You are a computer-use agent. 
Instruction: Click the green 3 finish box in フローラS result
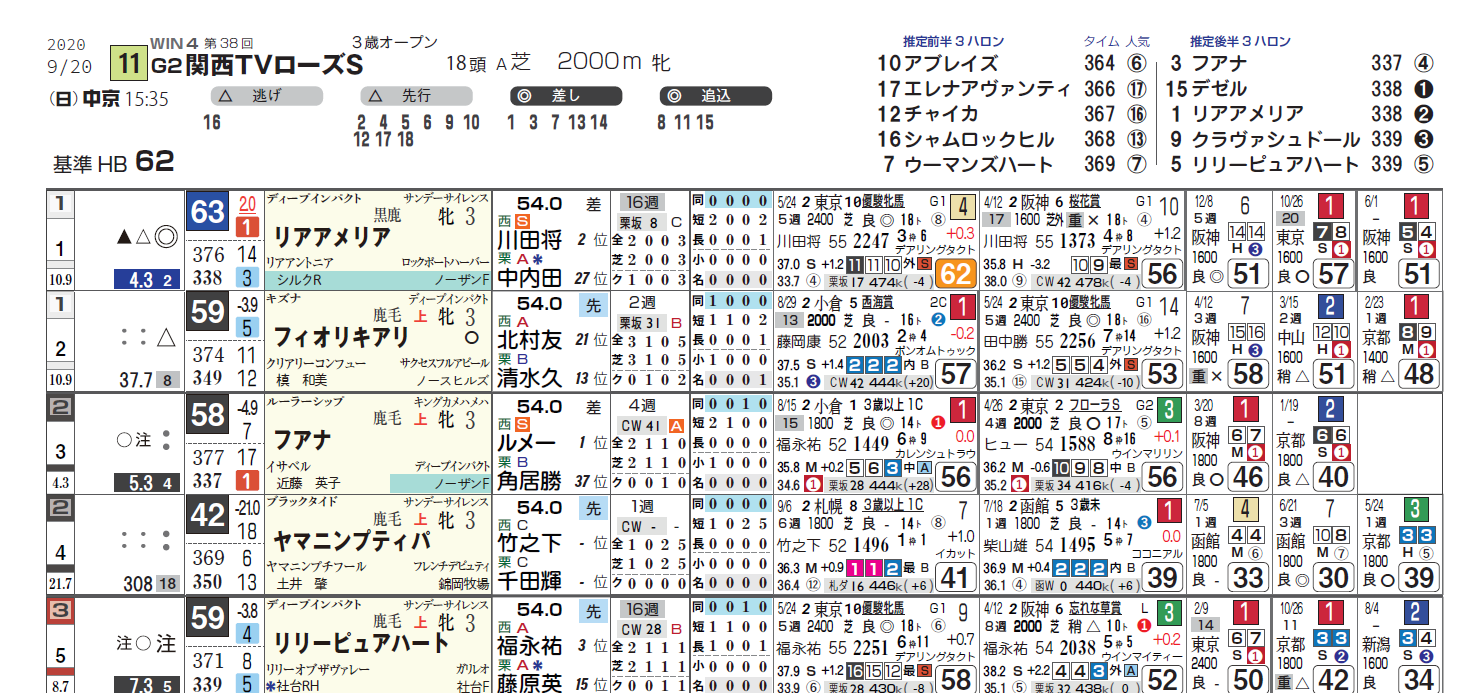(1169, 412)
